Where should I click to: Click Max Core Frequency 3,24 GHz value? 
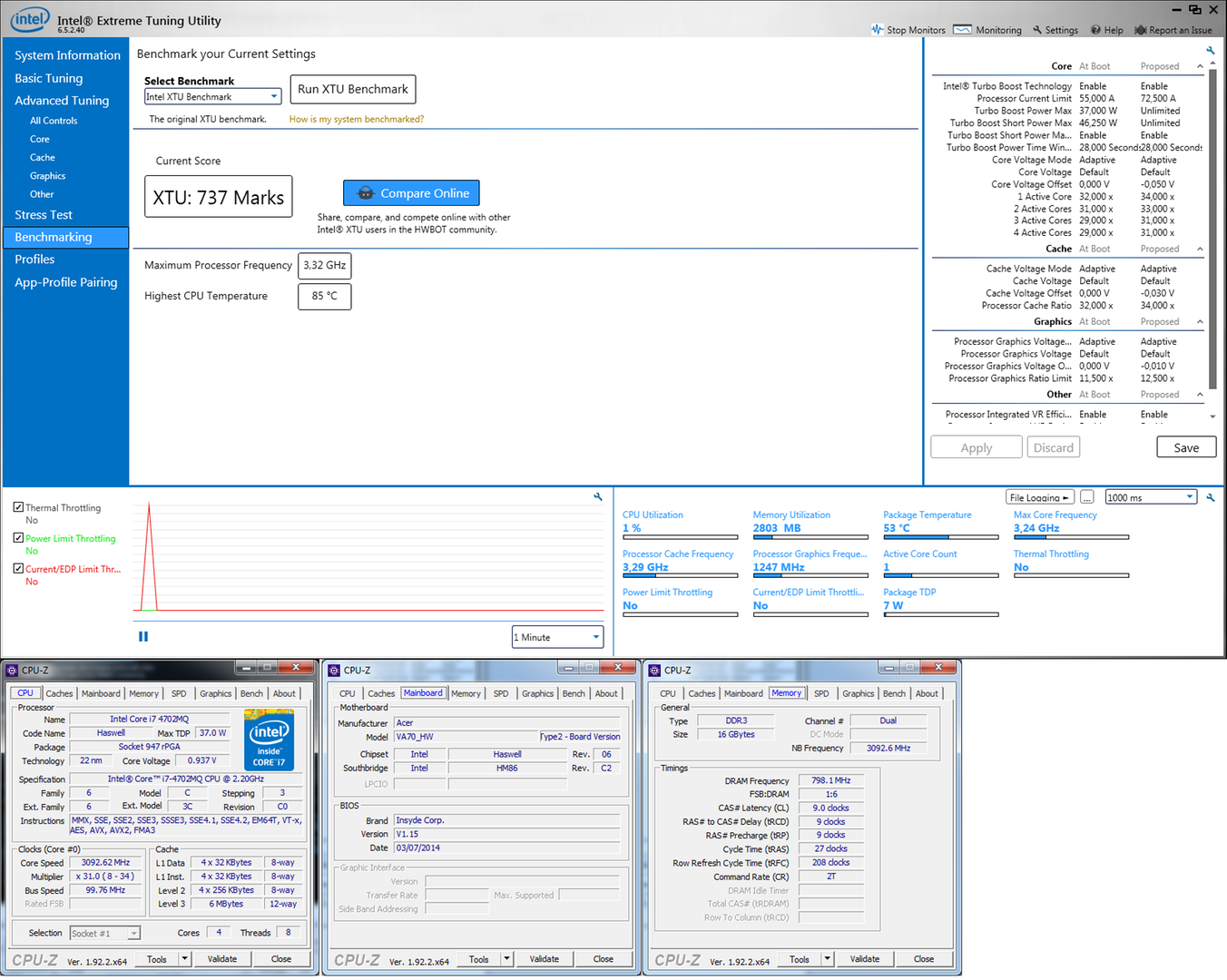coord(1036,528)
